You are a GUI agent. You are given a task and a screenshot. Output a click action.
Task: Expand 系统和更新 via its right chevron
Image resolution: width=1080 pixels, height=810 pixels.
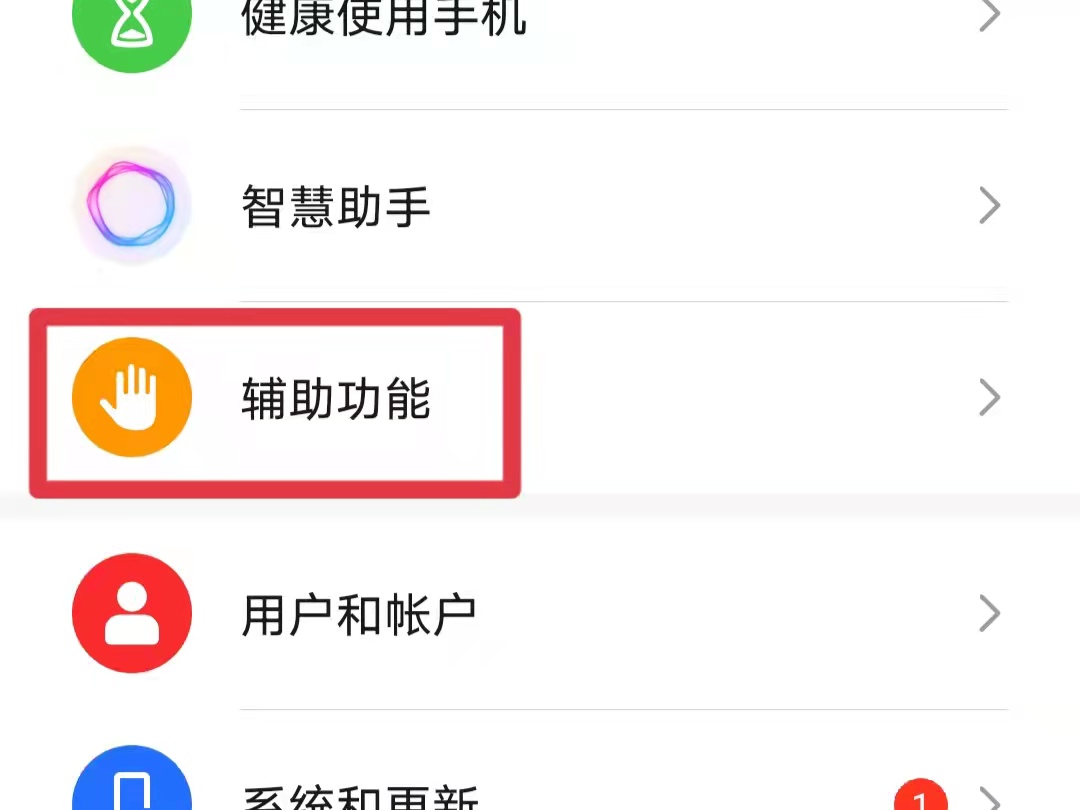click(x=990, y=799)
